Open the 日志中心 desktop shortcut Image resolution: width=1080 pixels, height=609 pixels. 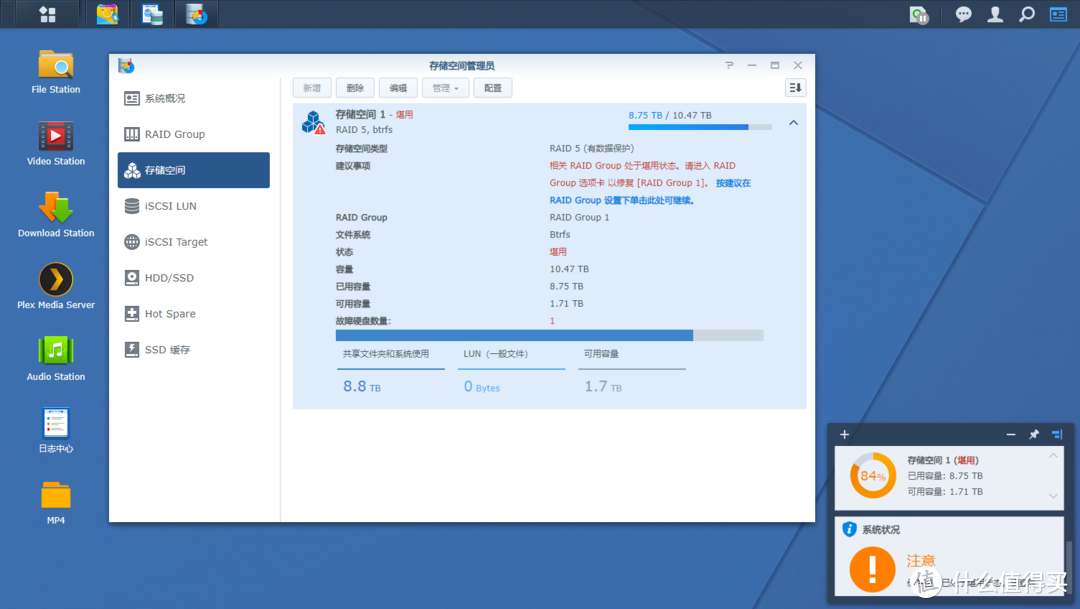pos(56,431)
